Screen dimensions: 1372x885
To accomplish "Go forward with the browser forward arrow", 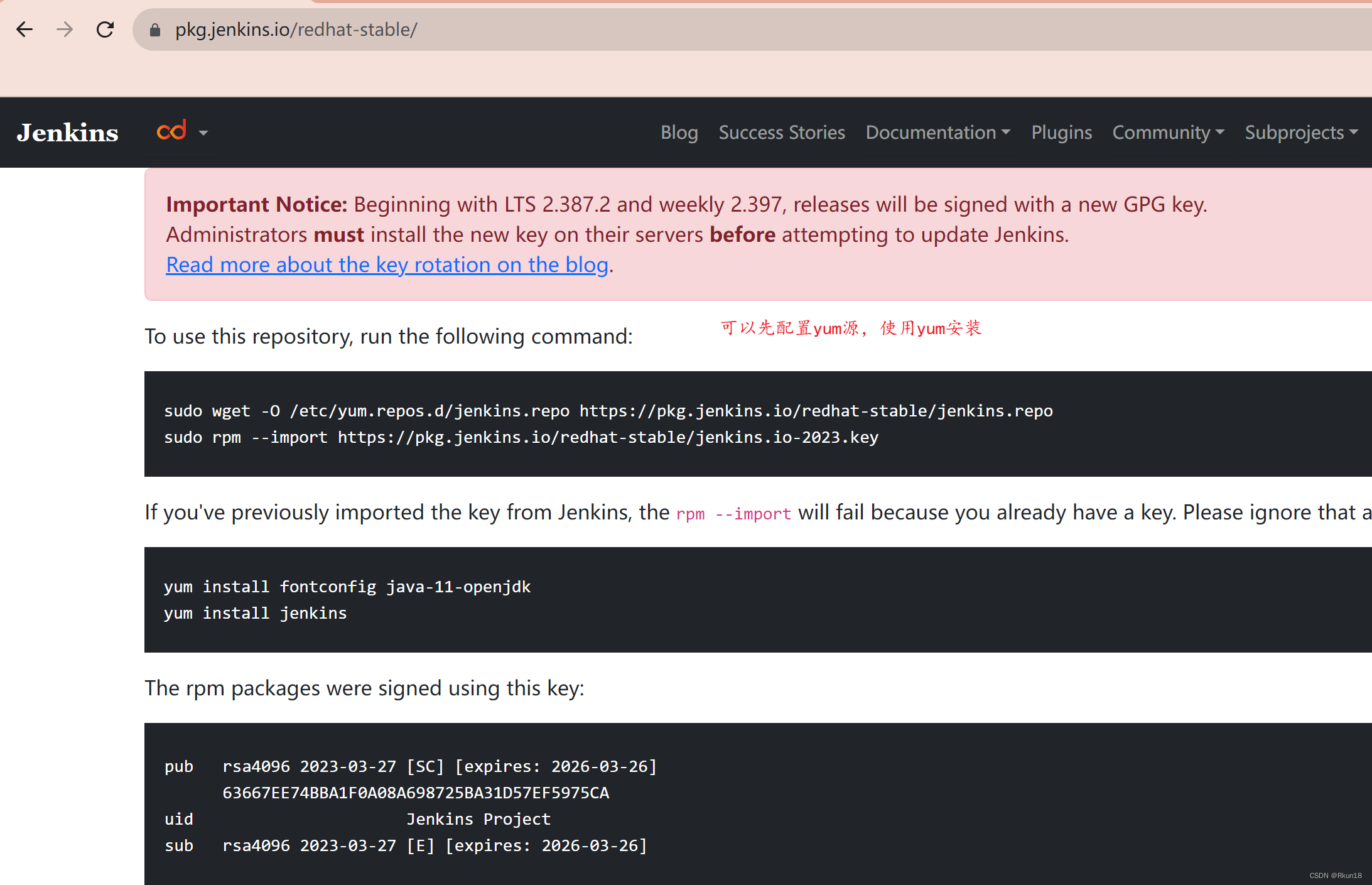I will [x=65, y=30].
